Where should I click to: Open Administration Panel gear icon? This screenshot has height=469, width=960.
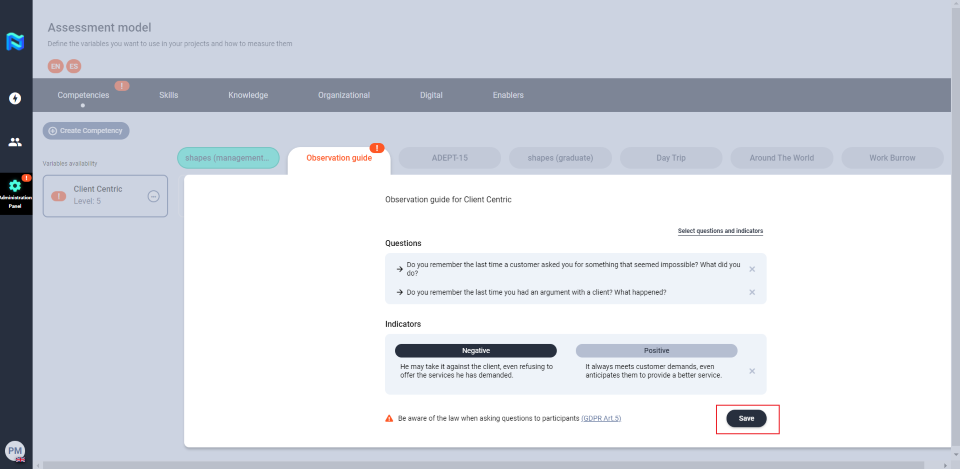pyautogui.click(x=15, y=186)
